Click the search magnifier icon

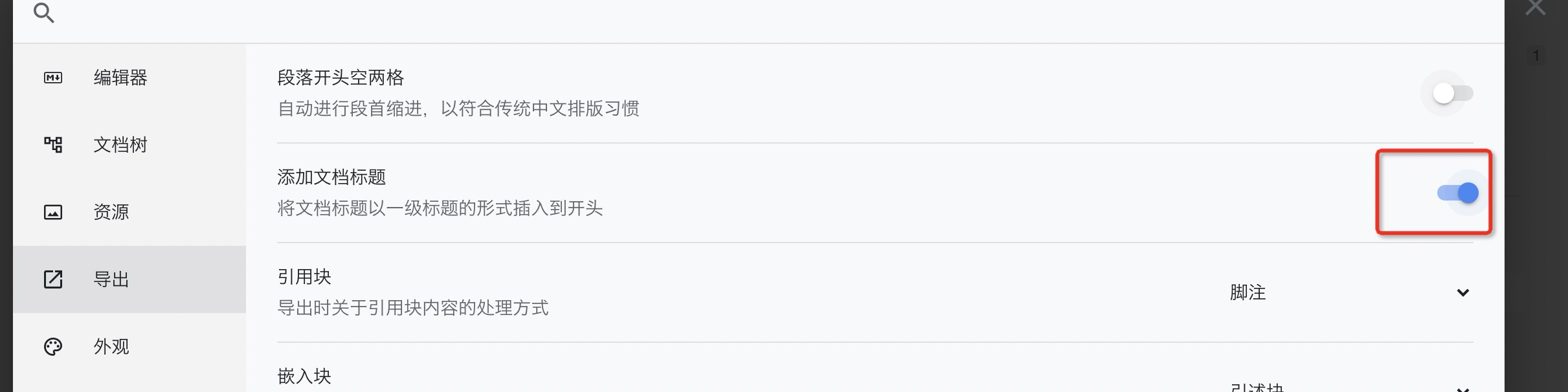click(x=43, y=13)
